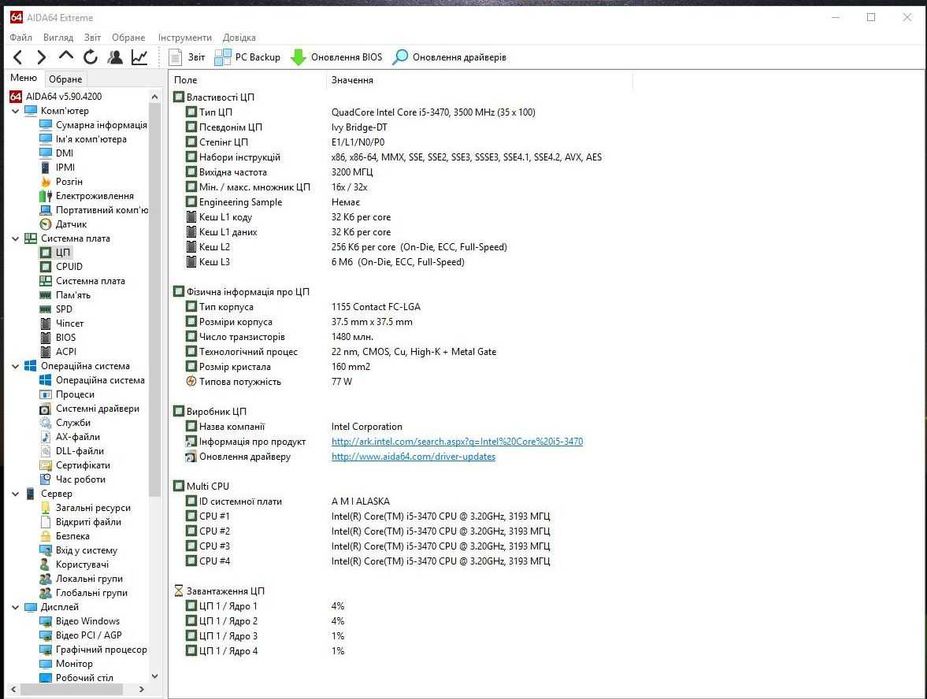Select the Типова потужність row

269,382
